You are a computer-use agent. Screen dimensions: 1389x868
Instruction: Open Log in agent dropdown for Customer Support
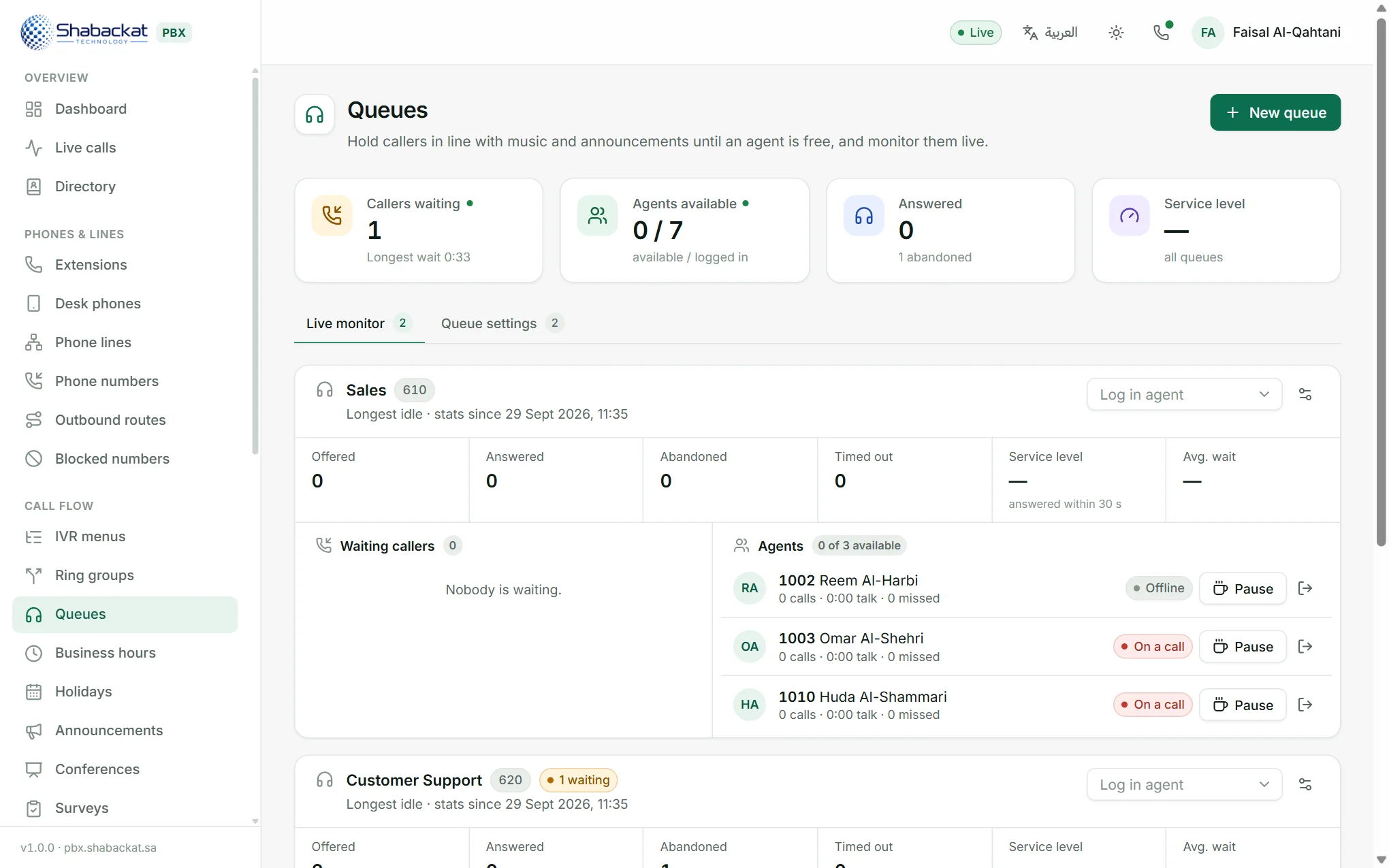pos(1184,785)
